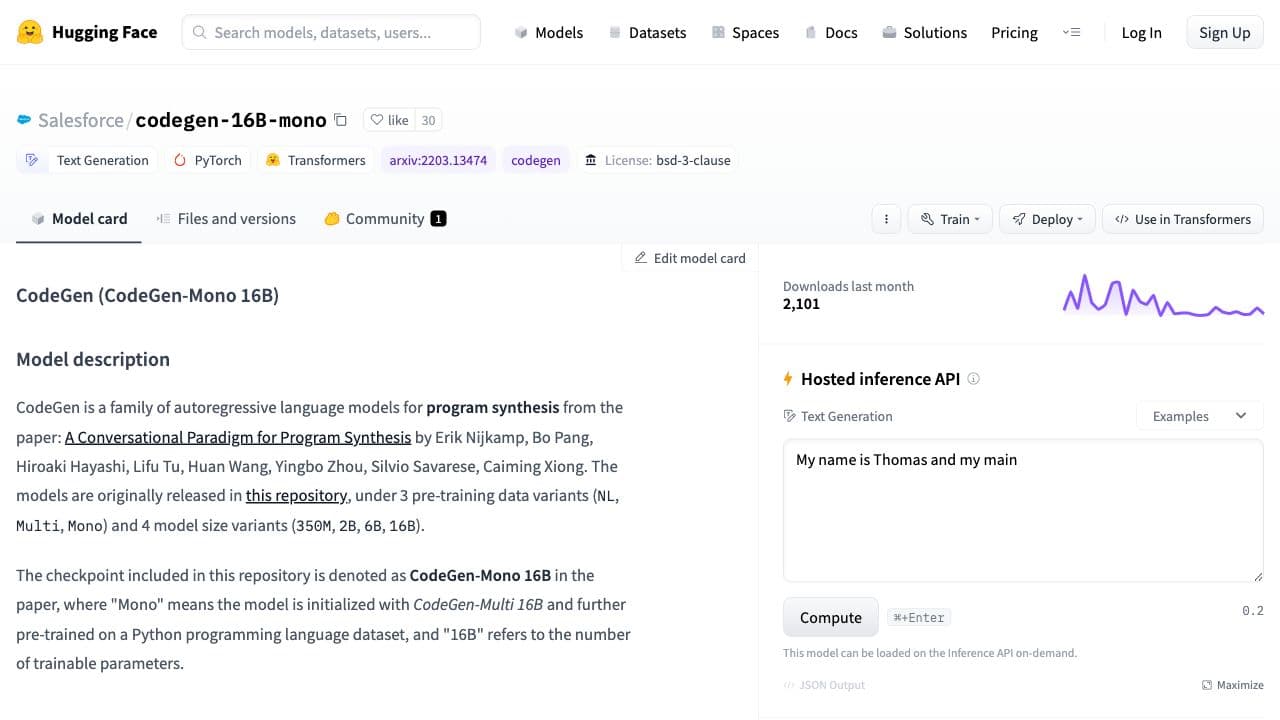Open the Community tab
The height and width of the screenshot is (720, 1280).
pos(384,219)
